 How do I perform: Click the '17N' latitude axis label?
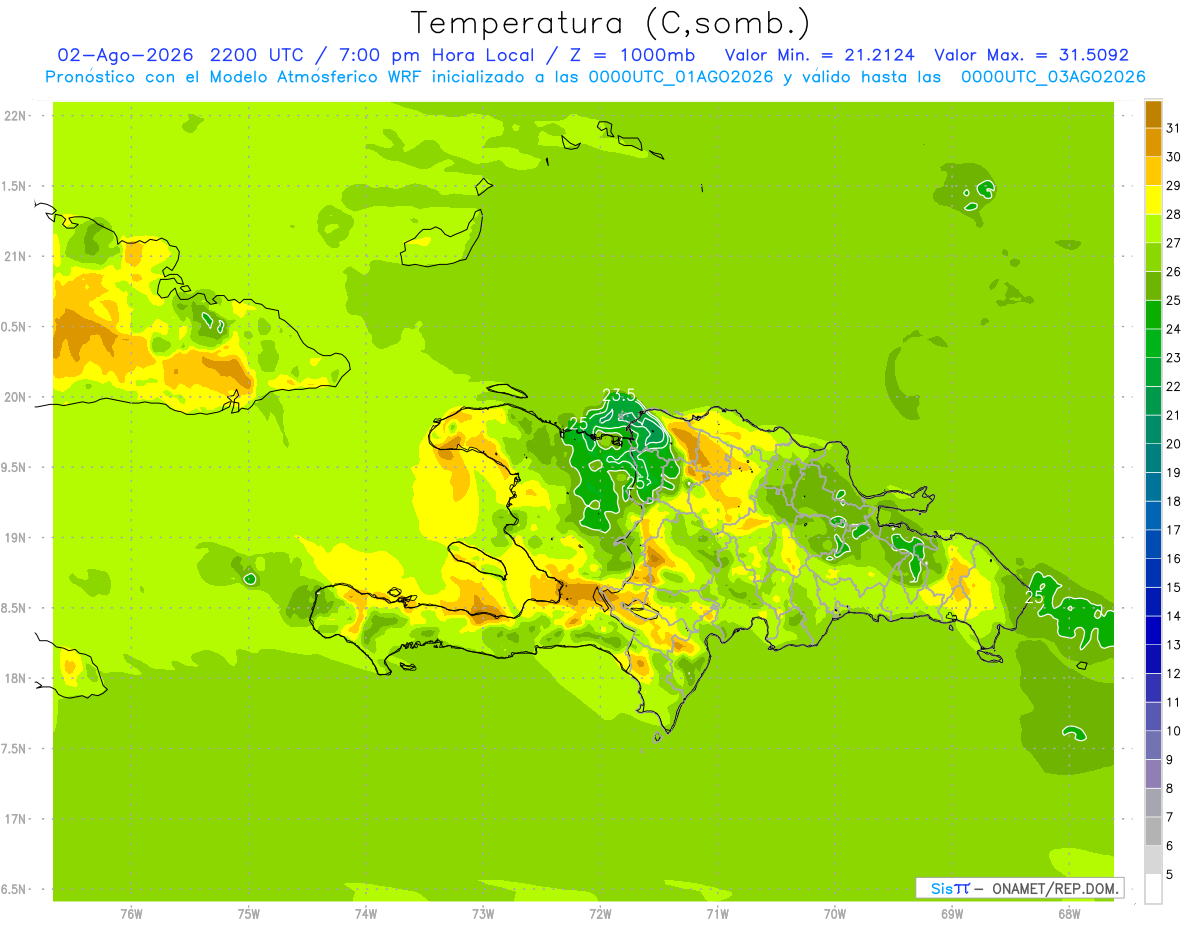tap(15, 819)
